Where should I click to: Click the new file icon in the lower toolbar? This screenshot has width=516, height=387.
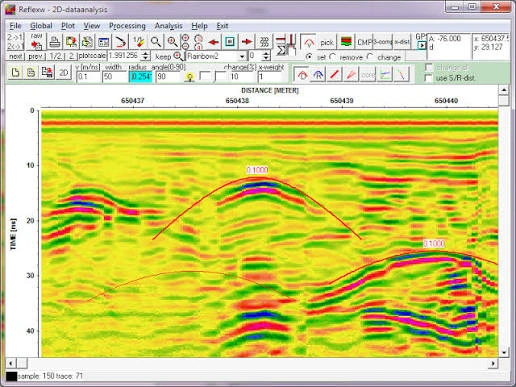pos(15,73)
